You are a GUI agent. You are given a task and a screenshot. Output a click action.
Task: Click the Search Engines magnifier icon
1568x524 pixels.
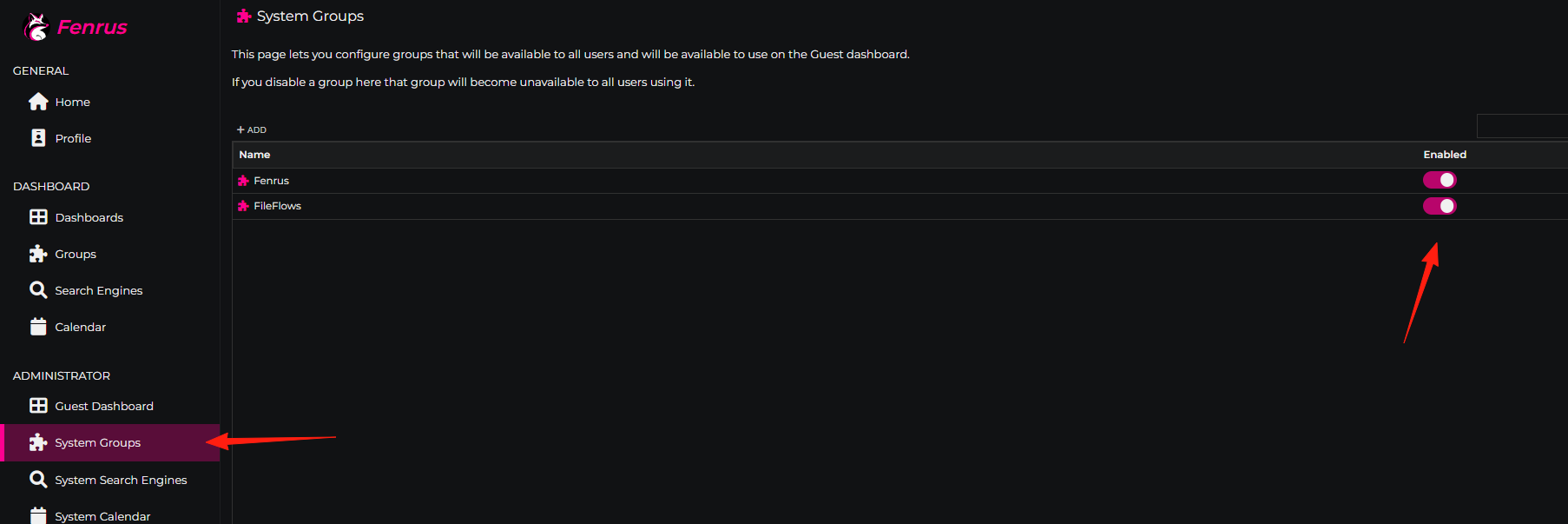click(38, 290)
